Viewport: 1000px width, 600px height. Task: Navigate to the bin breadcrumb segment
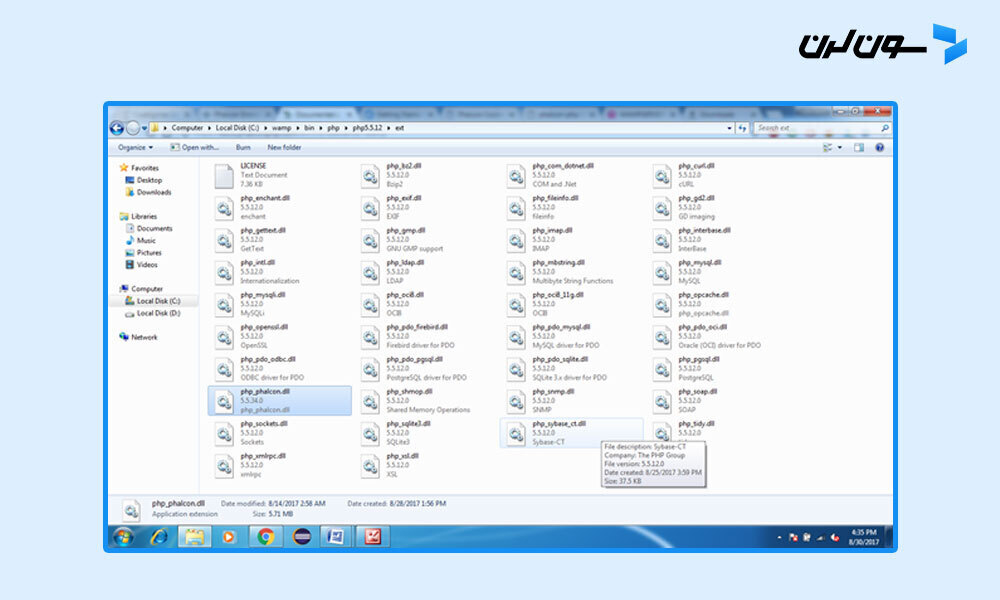click(309, 128)
